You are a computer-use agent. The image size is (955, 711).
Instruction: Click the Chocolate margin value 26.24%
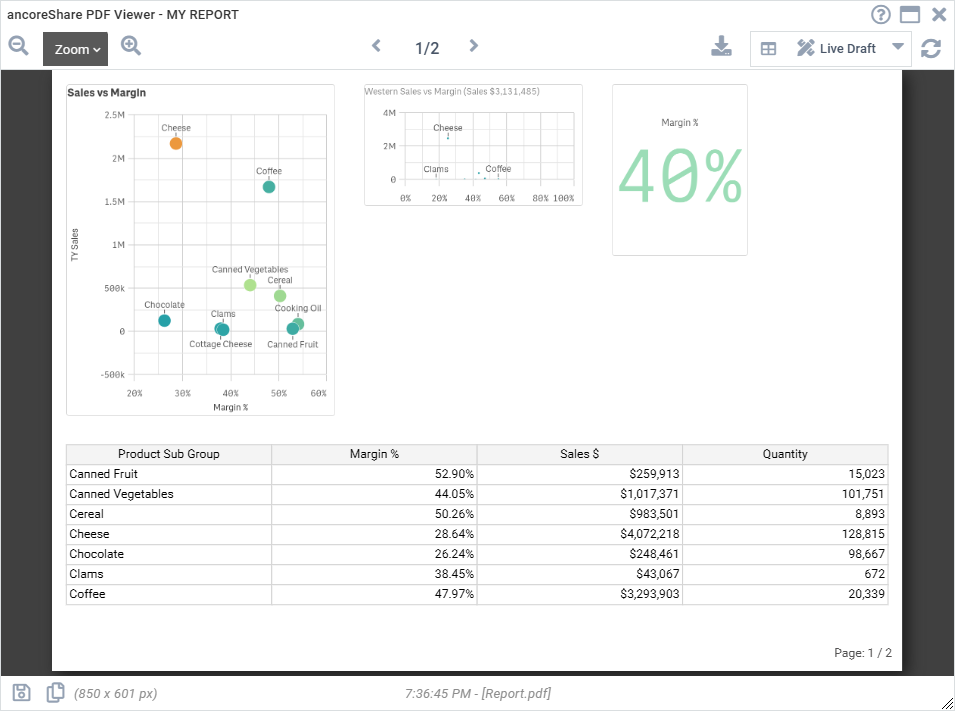click(454, 554)
